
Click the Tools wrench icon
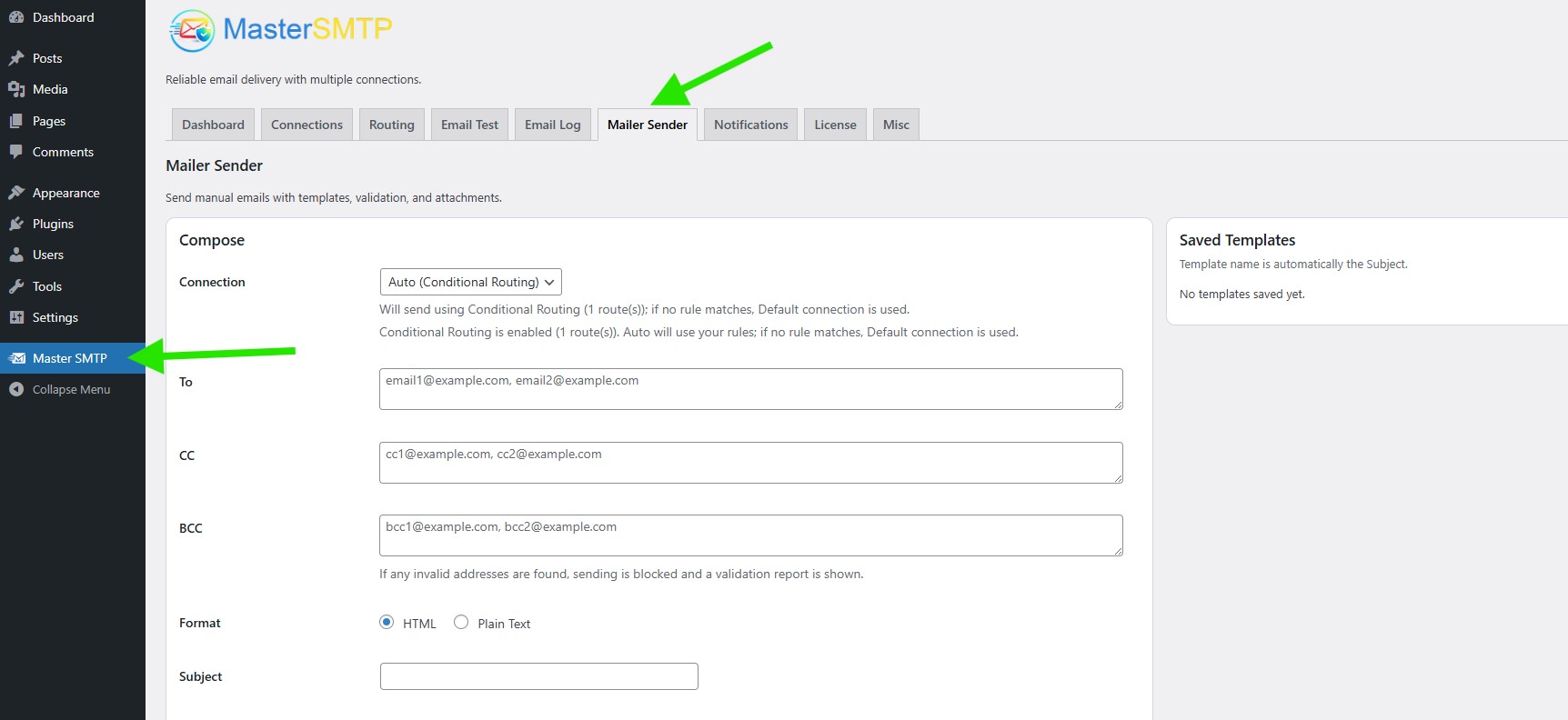[16, 286]
